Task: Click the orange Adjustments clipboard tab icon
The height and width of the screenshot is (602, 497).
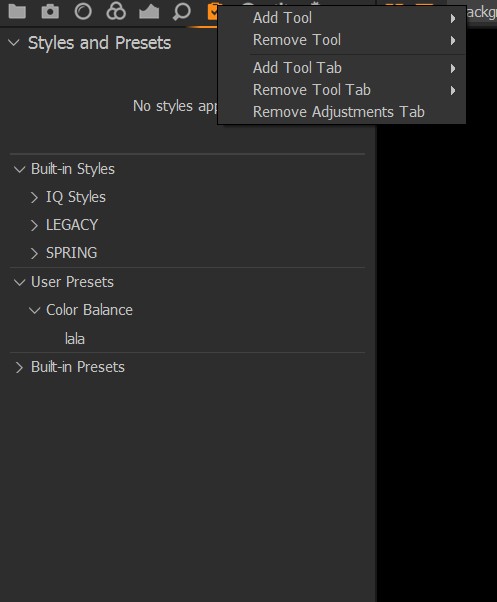Action: [x=213, y=12]
